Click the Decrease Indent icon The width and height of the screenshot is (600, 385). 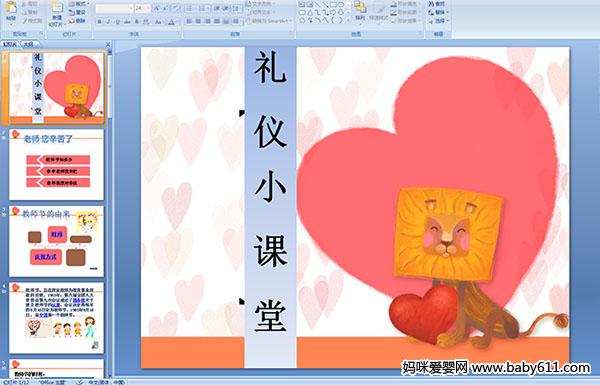point(217,8)
